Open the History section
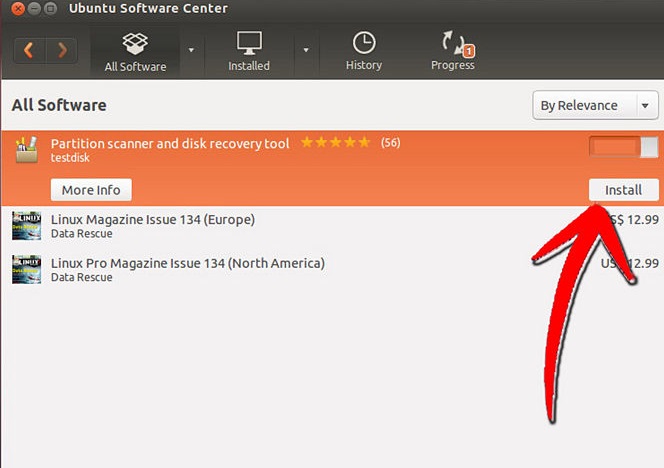The height and width of the screenshot is (468, 664). pyautogui.click(x=364, y=52)
